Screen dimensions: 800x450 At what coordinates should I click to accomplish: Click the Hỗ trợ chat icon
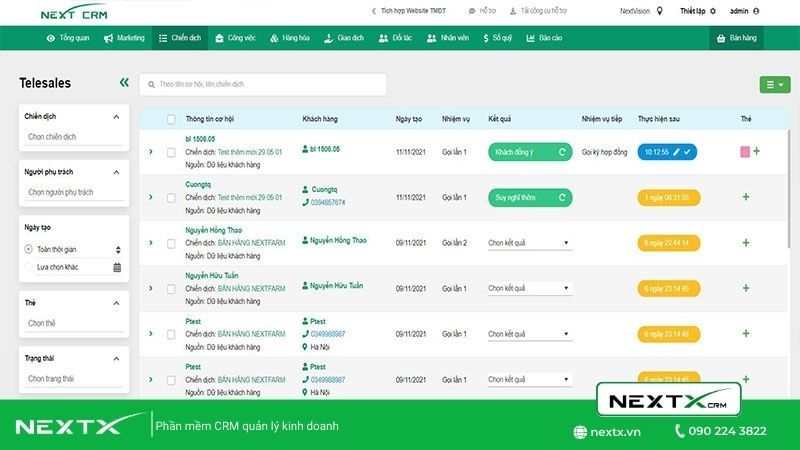point(472,11)
